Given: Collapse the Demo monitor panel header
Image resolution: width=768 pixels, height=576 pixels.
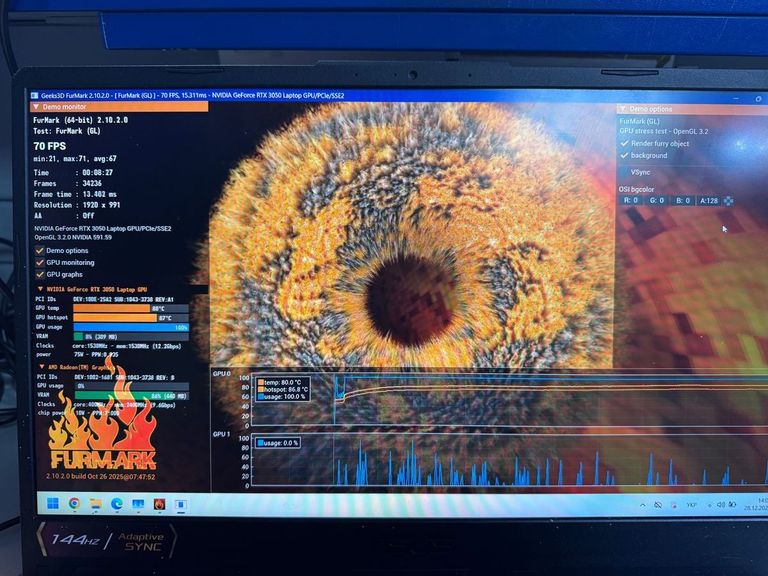Looking at the screenshot, I should (x=37, y=106).
